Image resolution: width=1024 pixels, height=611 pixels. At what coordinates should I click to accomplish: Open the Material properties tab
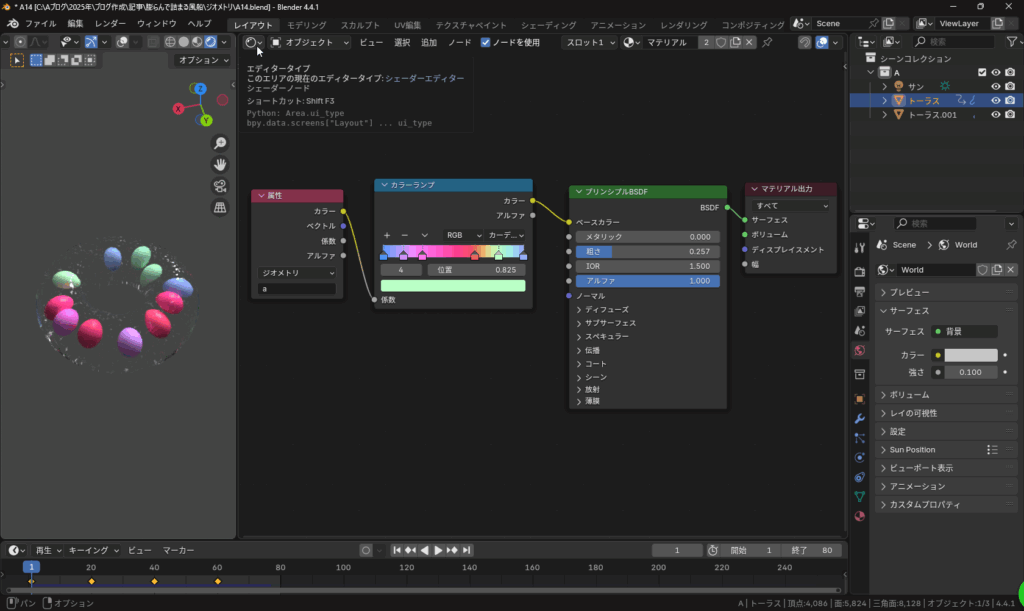point(859,516)
